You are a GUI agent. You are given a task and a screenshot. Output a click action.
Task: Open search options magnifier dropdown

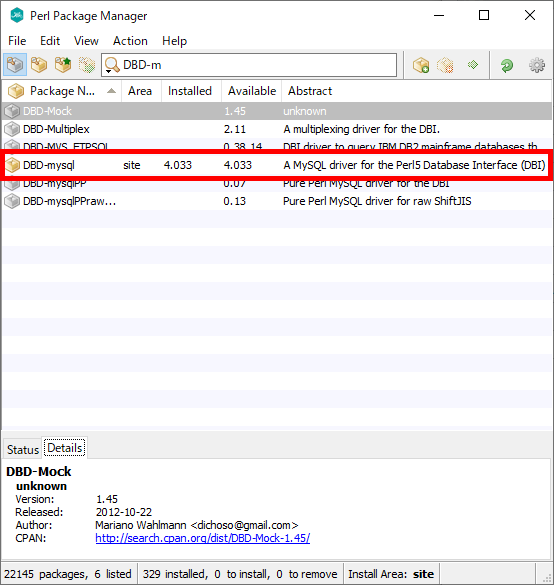point(112,65)
